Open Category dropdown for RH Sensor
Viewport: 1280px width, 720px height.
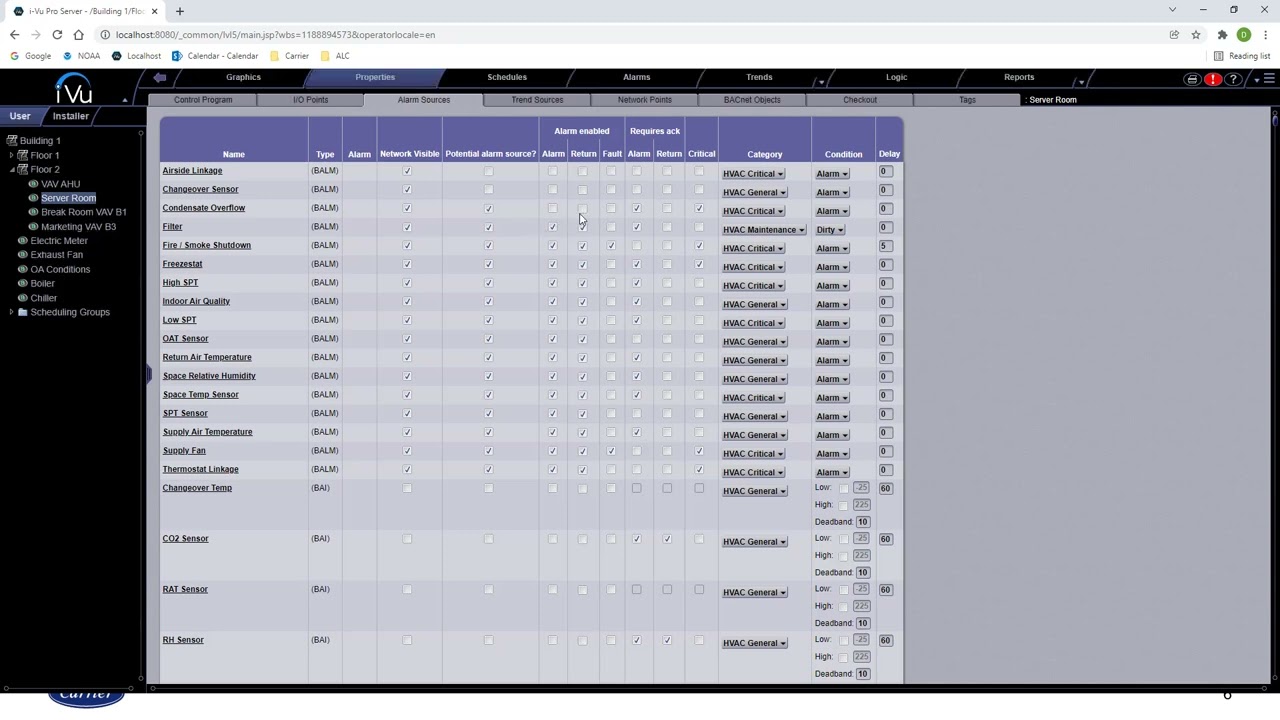[754, 643]
